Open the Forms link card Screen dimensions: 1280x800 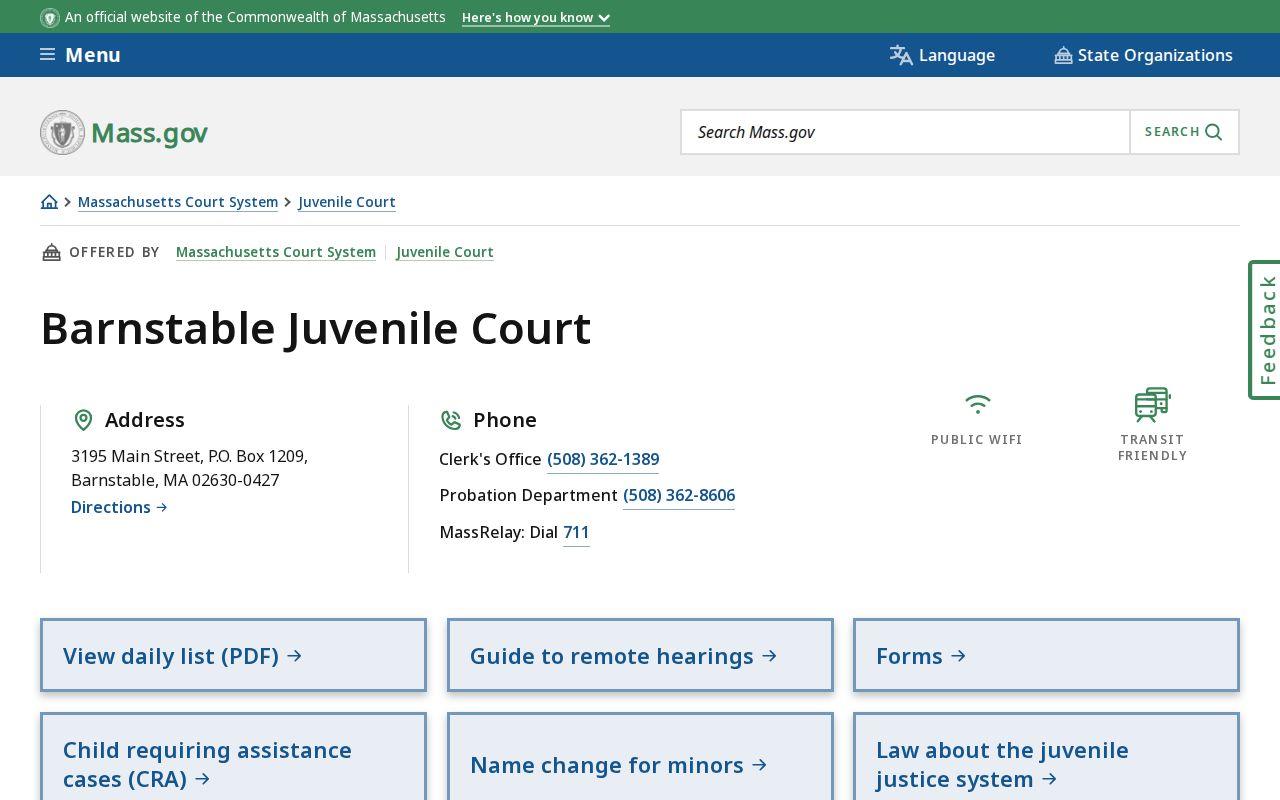pyautogui.click(x=1046, y=655)
